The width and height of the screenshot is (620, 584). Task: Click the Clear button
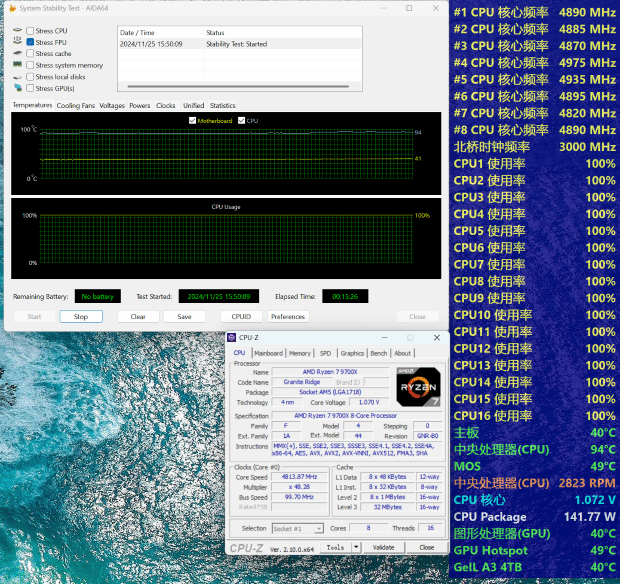coord(138,316)
